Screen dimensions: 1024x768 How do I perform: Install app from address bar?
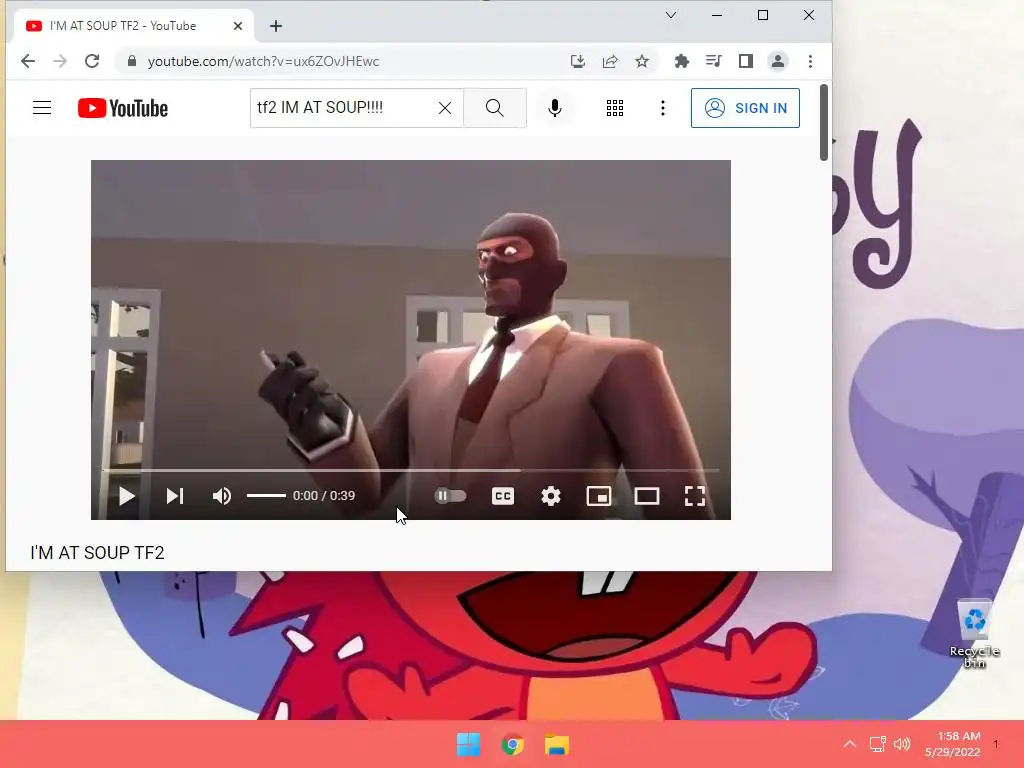[577, 61]
